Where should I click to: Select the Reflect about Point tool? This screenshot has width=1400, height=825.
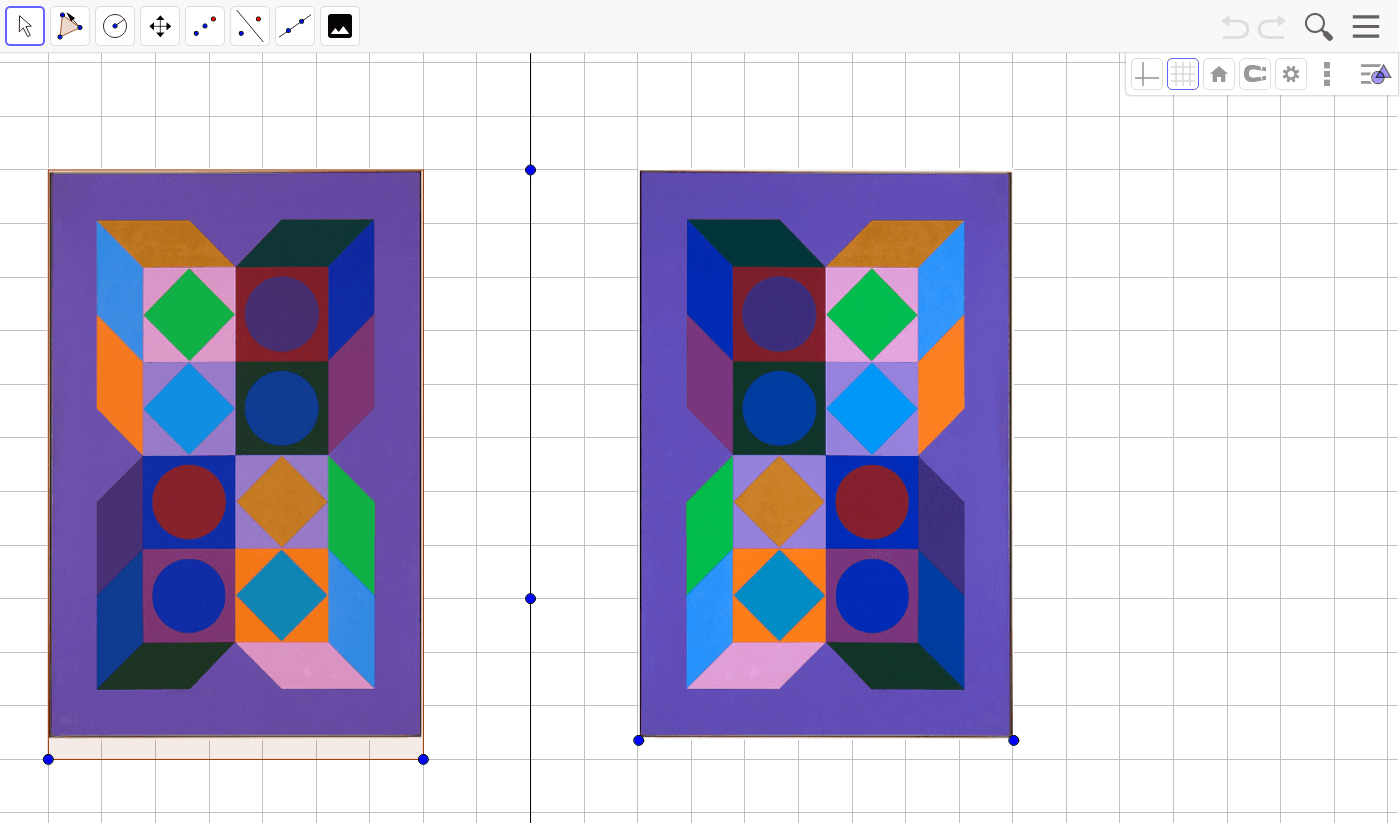(205, 26)
